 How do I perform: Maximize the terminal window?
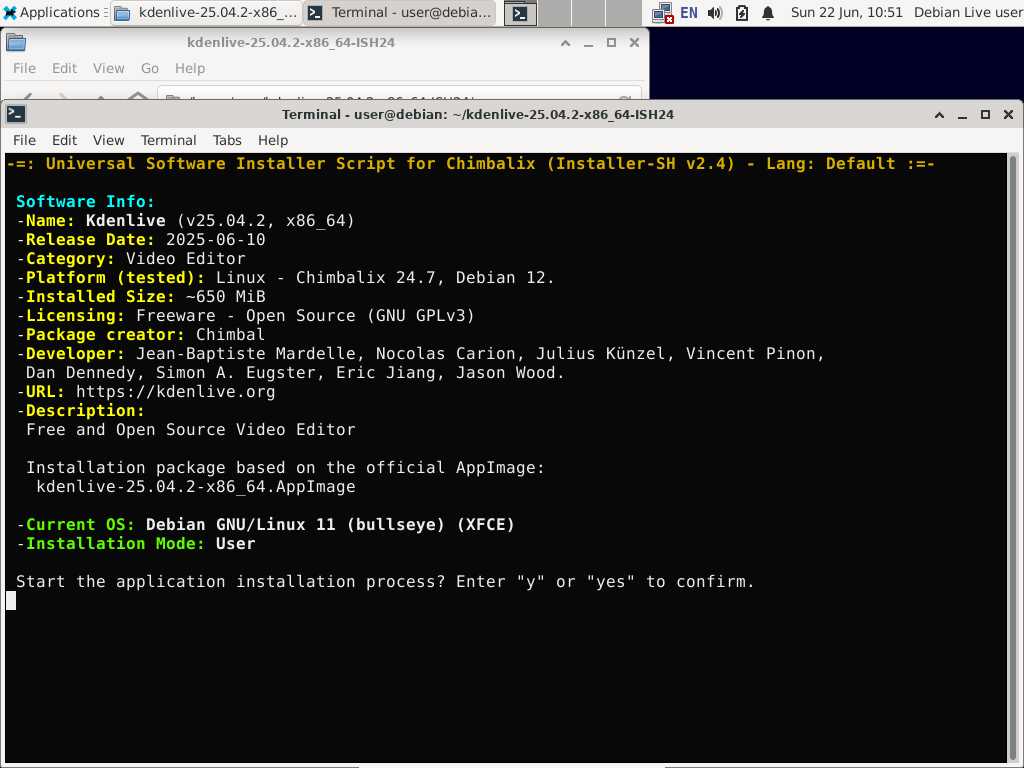pyautogui.click(x=985, y=115)
